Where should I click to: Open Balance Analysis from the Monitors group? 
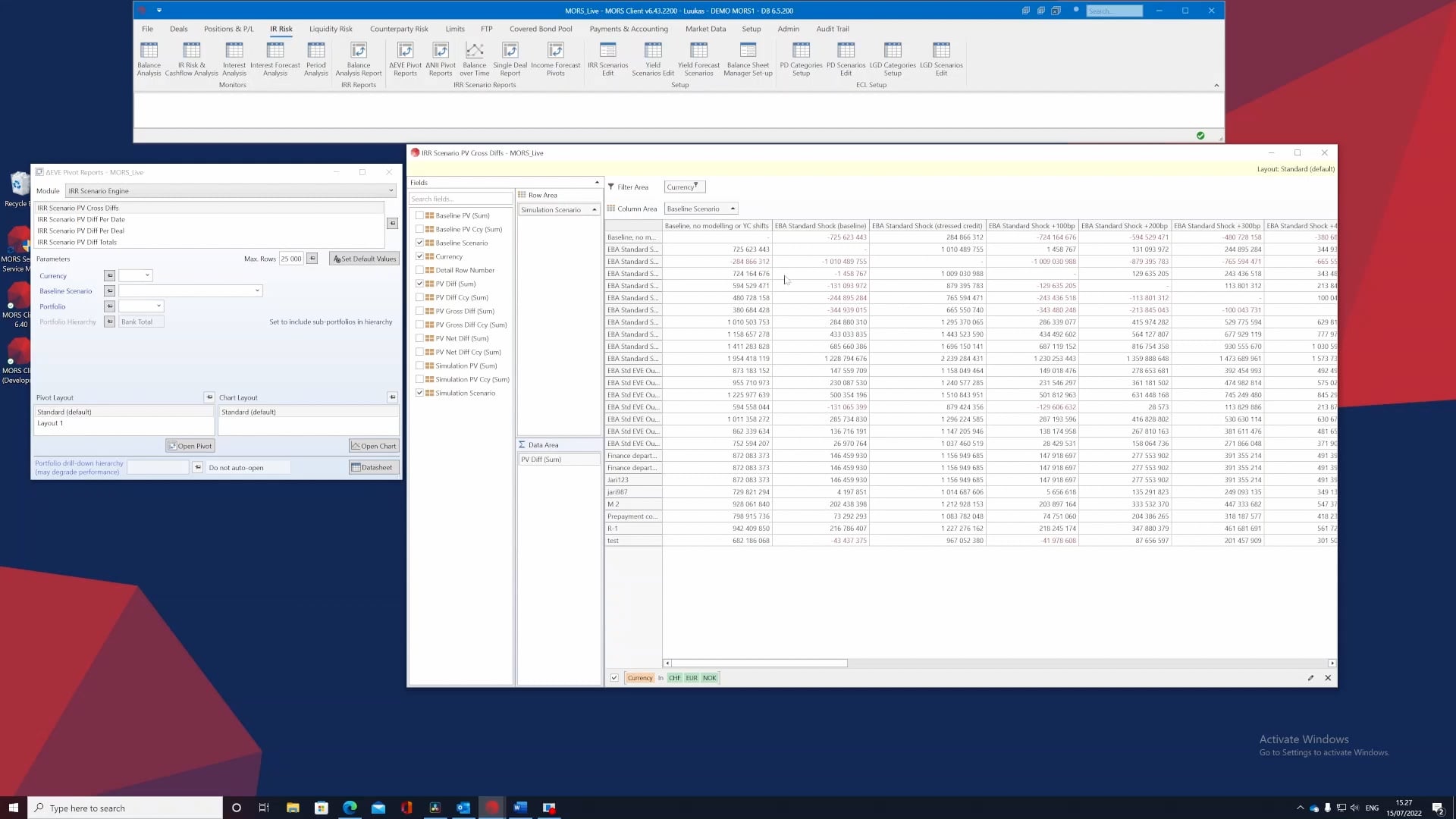coord(149,59)
